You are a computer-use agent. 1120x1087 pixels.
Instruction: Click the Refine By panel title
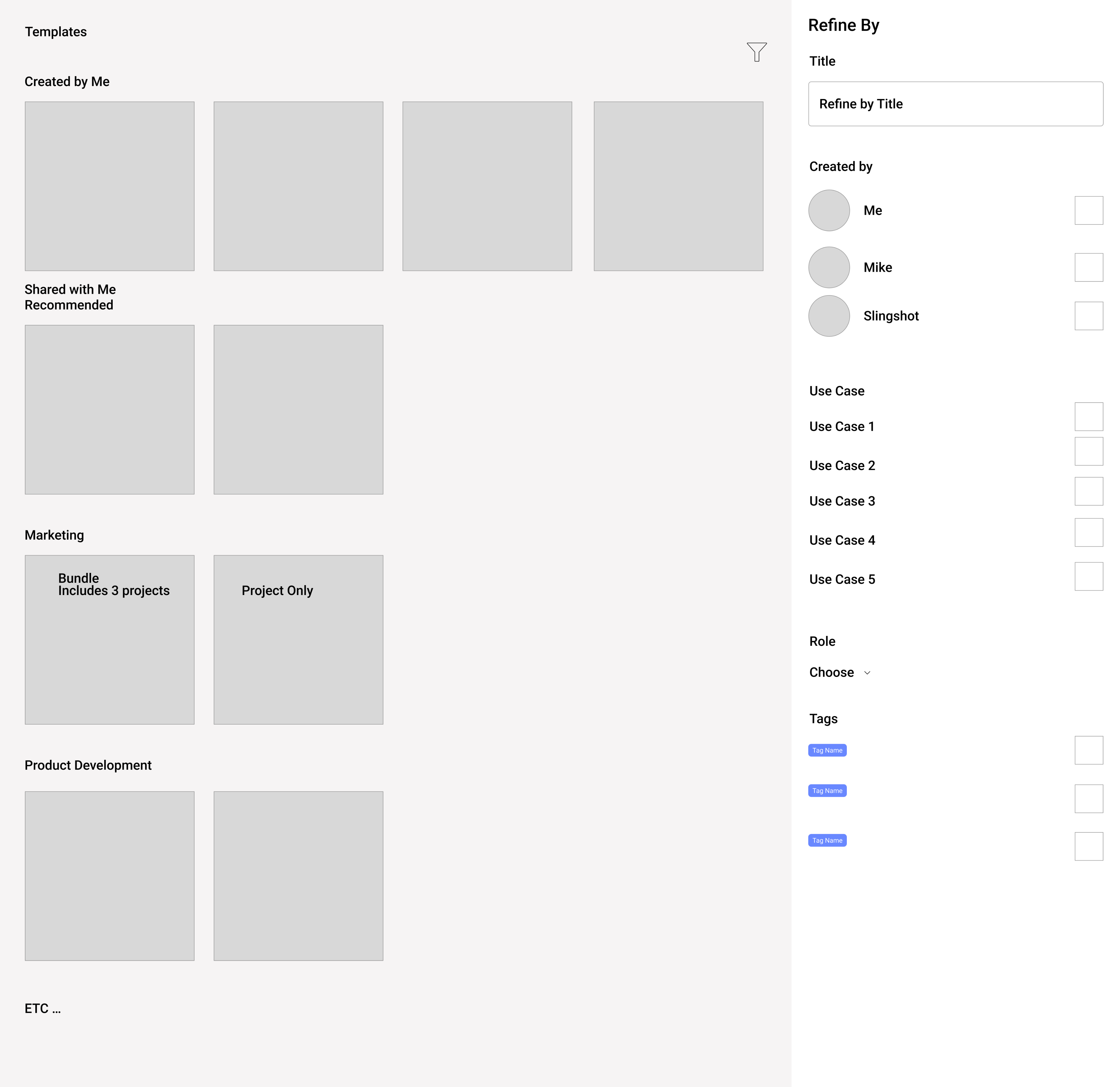tap(844, 25)
